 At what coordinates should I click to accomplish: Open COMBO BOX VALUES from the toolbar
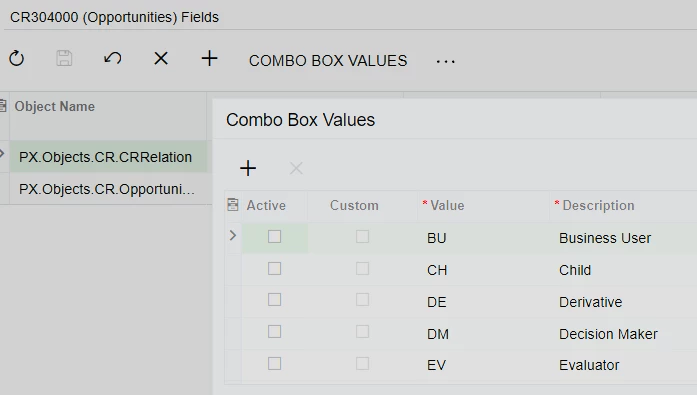(328, 60)
